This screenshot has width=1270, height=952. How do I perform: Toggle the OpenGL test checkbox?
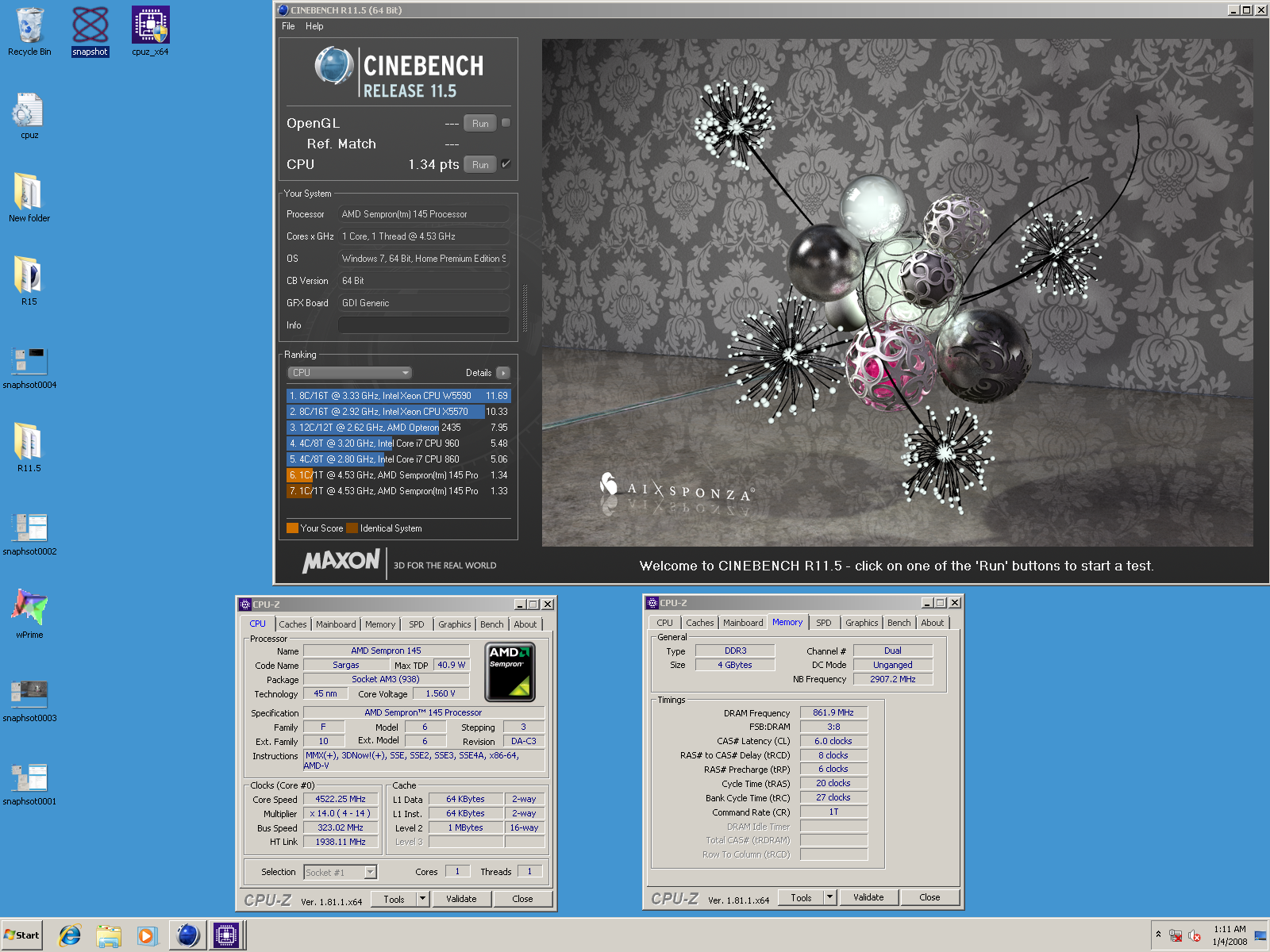pos(506,123)
